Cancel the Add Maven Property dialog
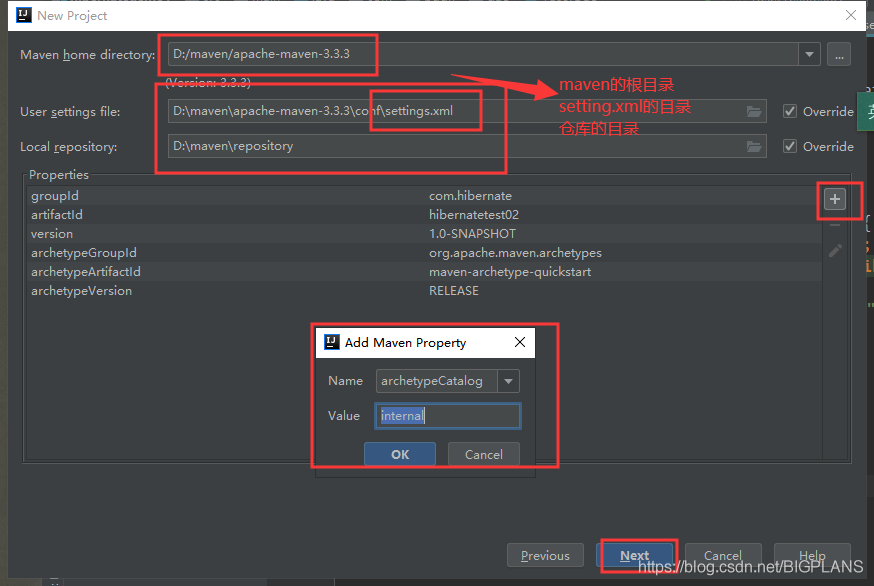 pos(483,454)
